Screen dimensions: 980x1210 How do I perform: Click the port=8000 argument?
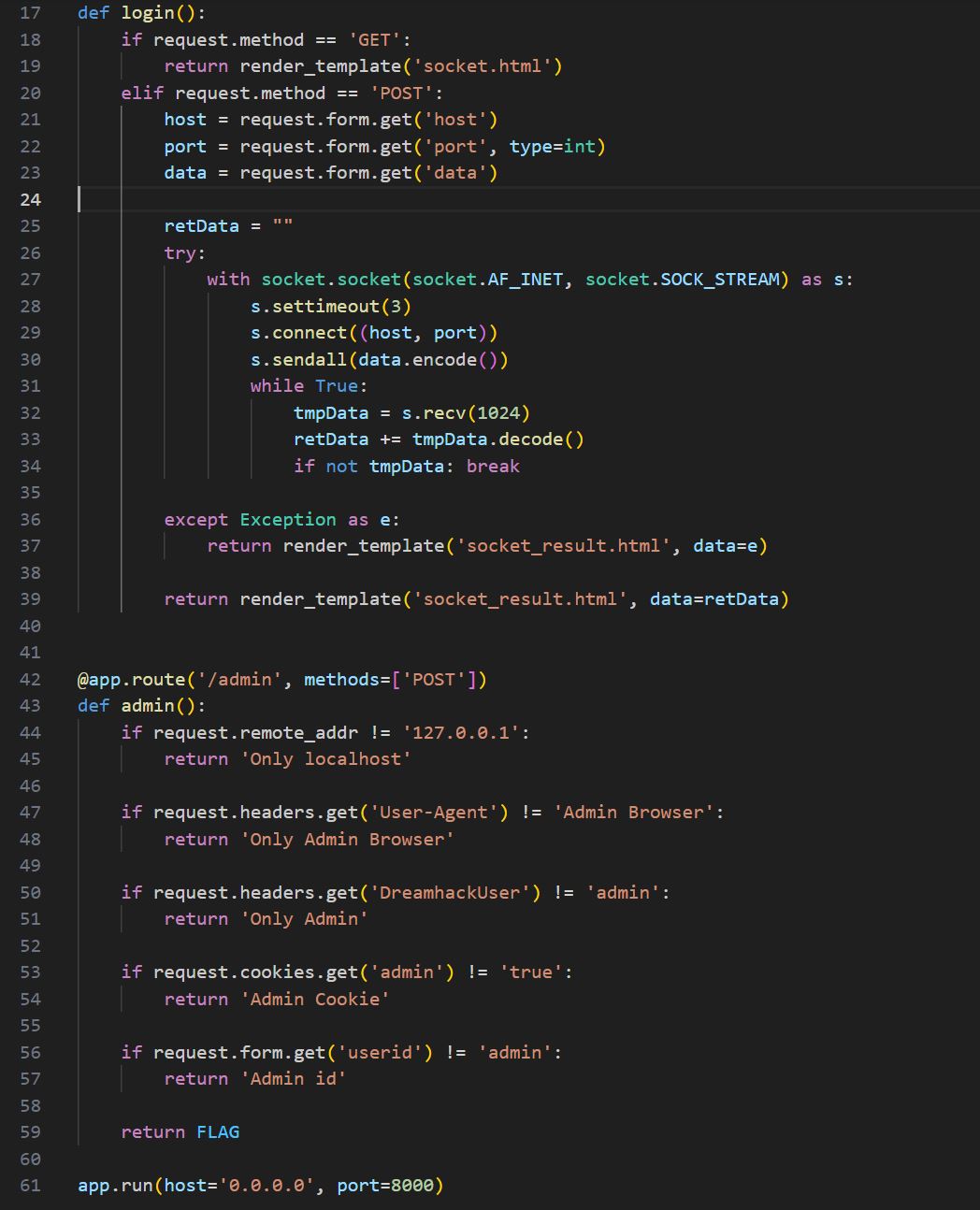[385, 1186]
